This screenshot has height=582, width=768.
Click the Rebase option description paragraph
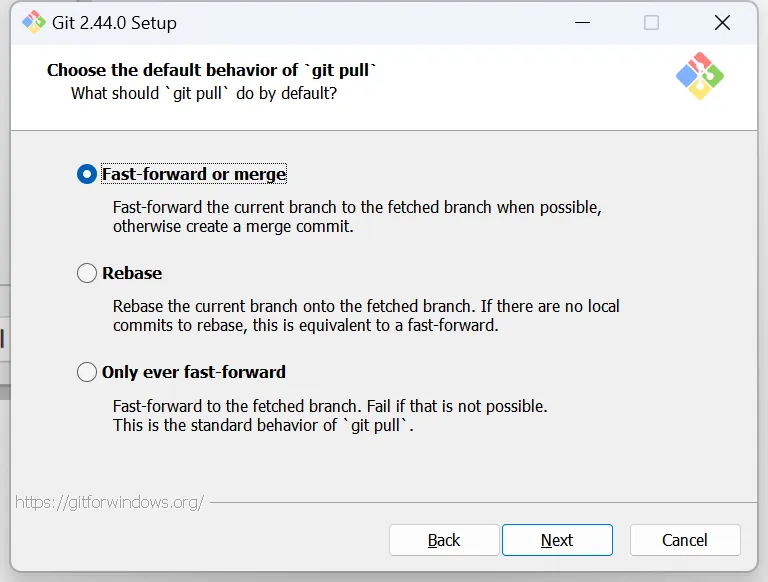pos(366,316)
